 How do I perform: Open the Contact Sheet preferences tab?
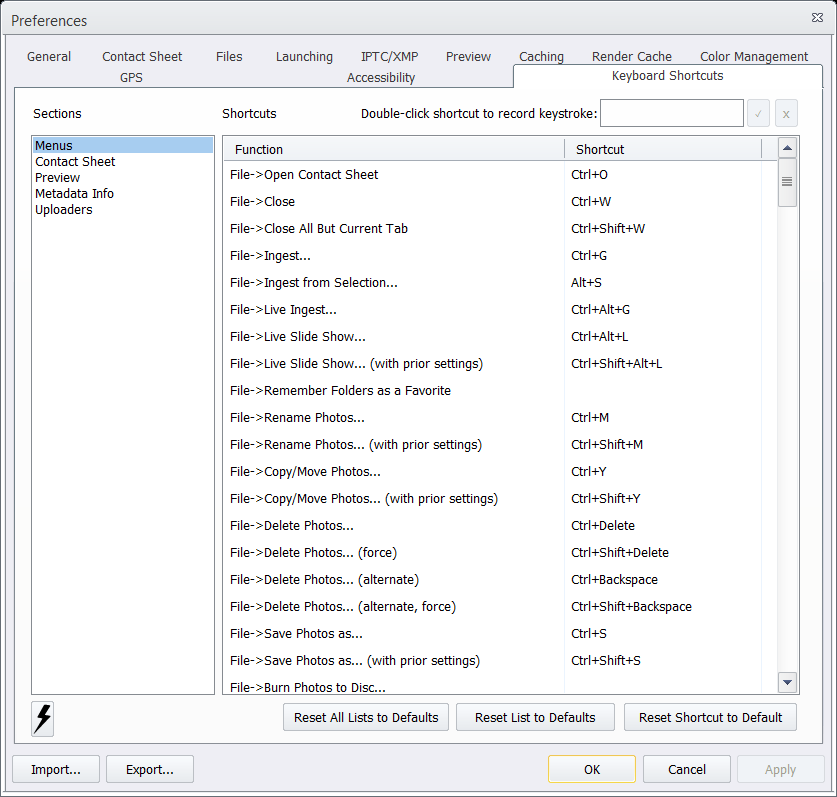click(x=142, y=57)
